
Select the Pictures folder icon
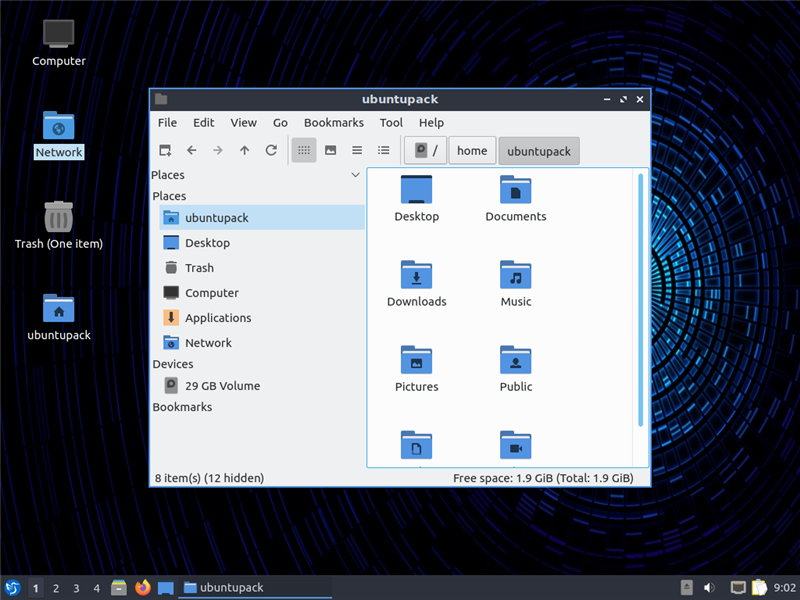point(416,360)
